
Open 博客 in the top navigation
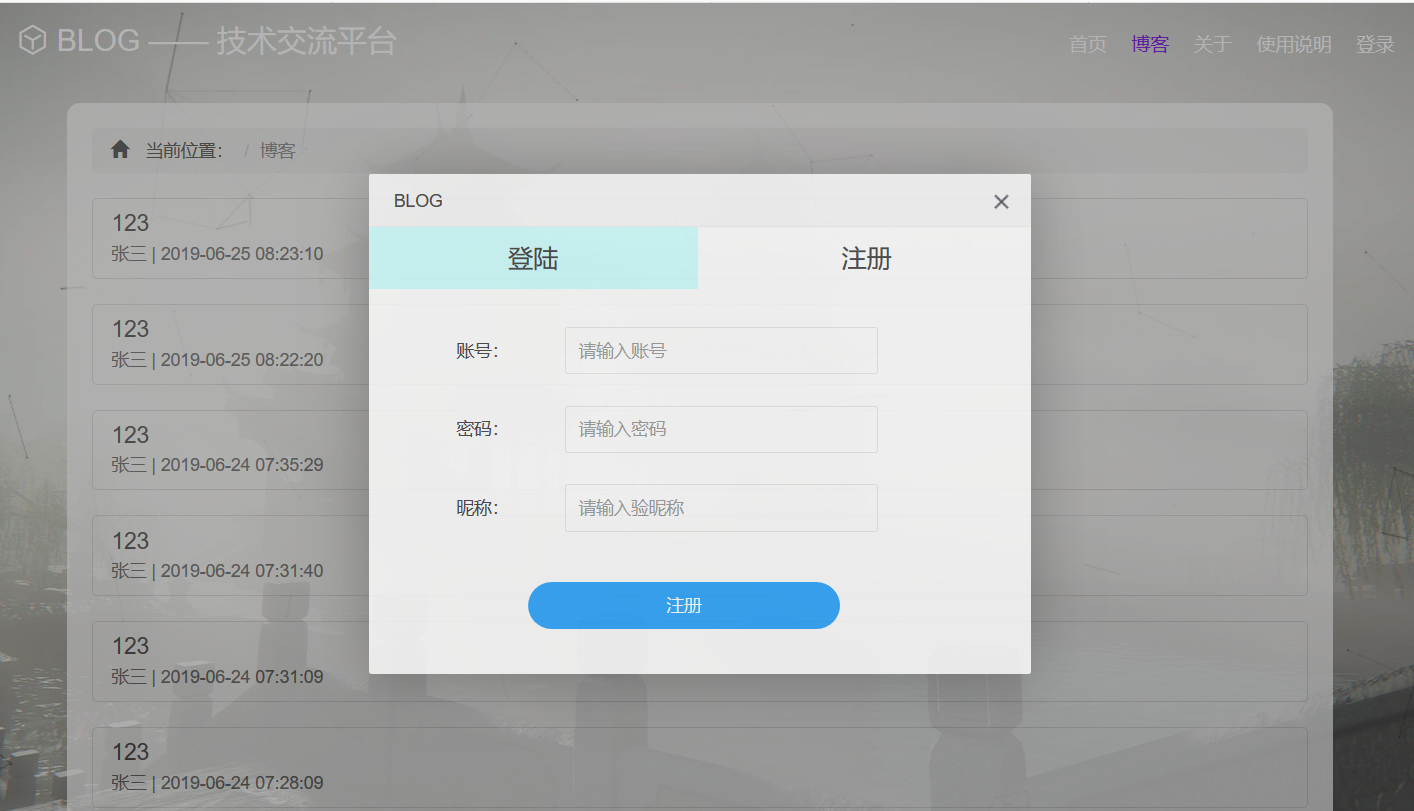1150,45
